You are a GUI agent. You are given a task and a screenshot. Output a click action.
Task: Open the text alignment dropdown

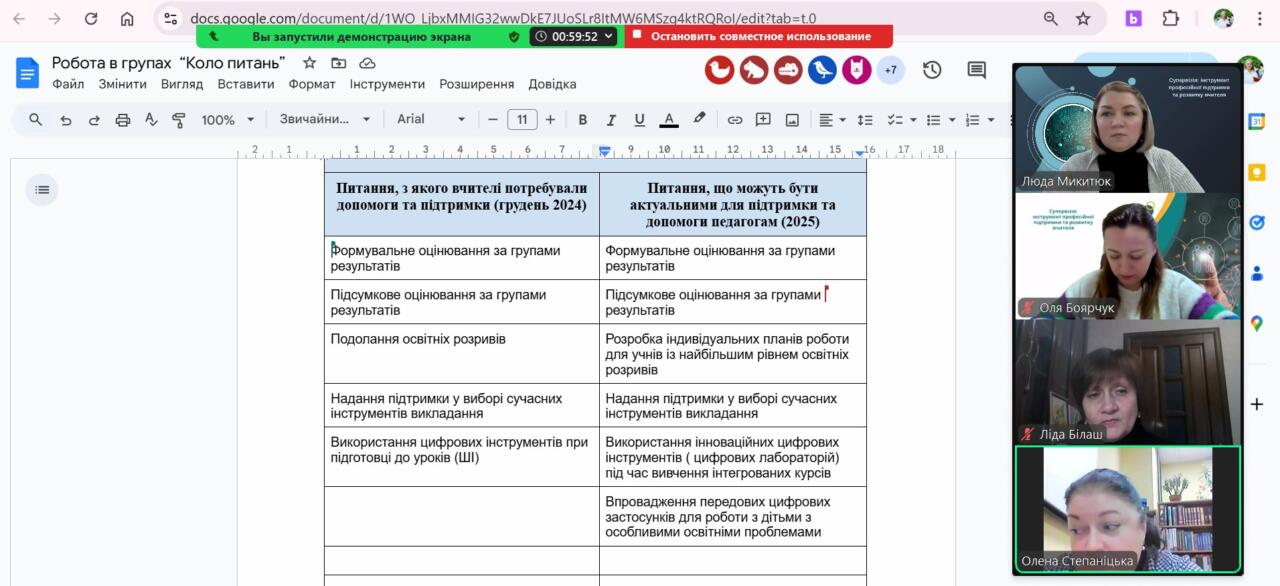833,120
